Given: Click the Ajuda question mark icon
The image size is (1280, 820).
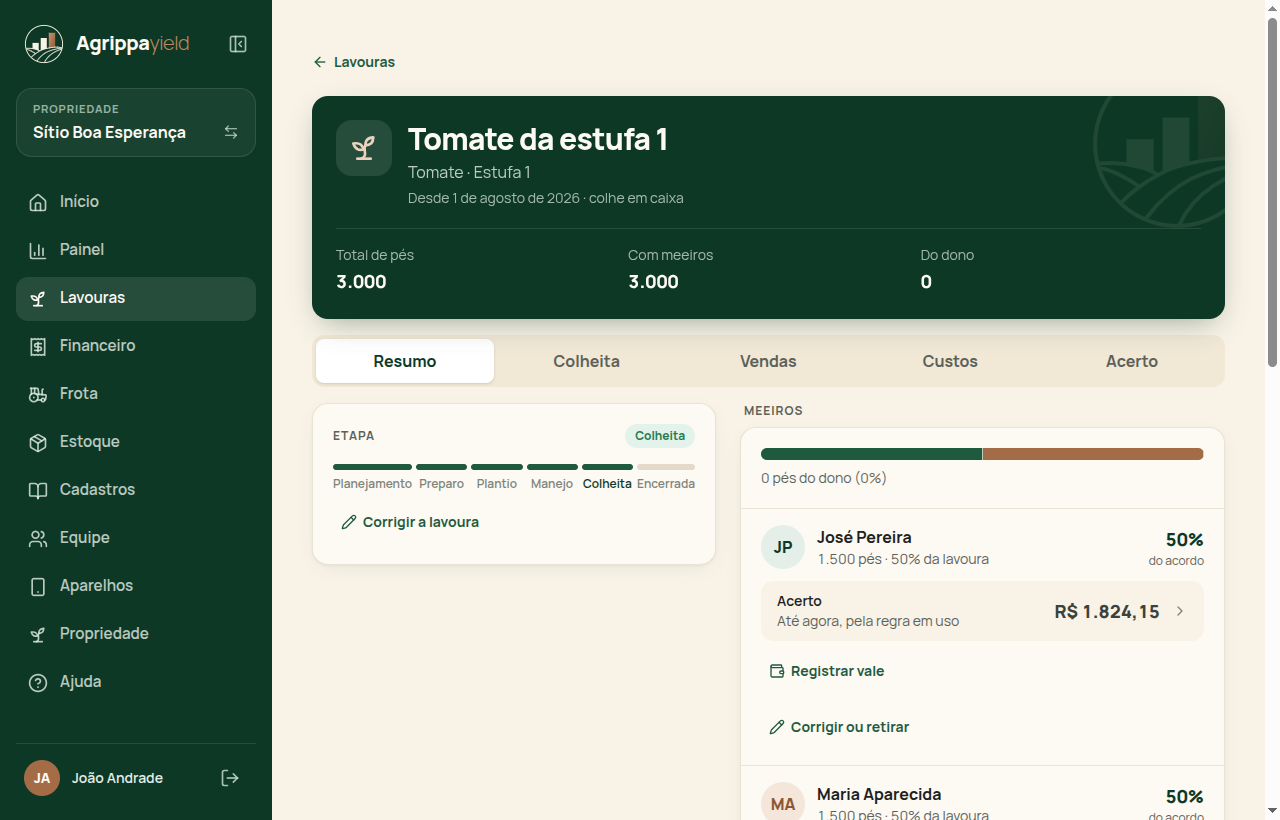Looking at the screenshot, I should pos(38,682).
